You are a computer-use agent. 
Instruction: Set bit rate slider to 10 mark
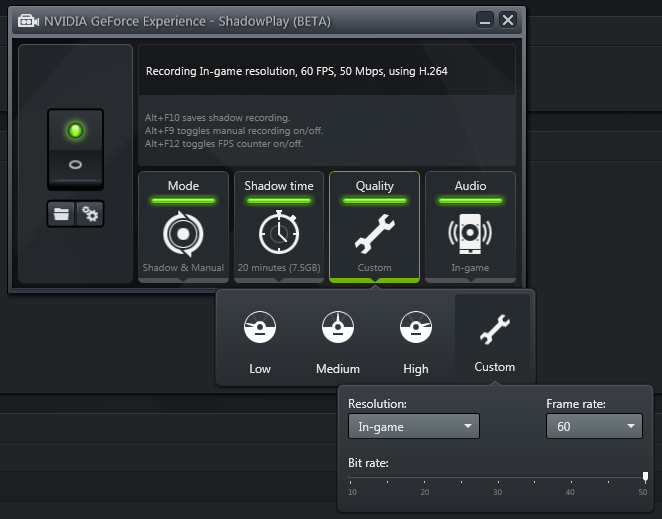coord(350,478)
